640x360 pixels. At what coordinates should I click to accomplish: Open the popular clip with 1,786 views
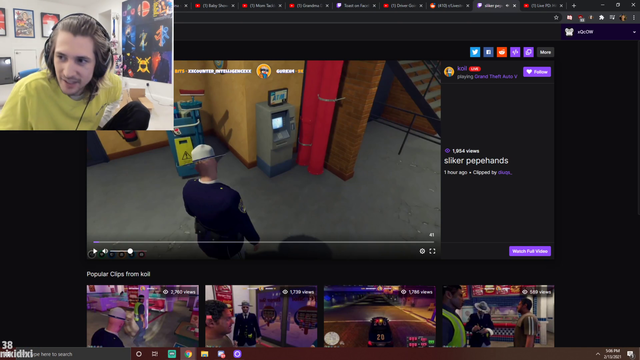(x=380, y=316)
